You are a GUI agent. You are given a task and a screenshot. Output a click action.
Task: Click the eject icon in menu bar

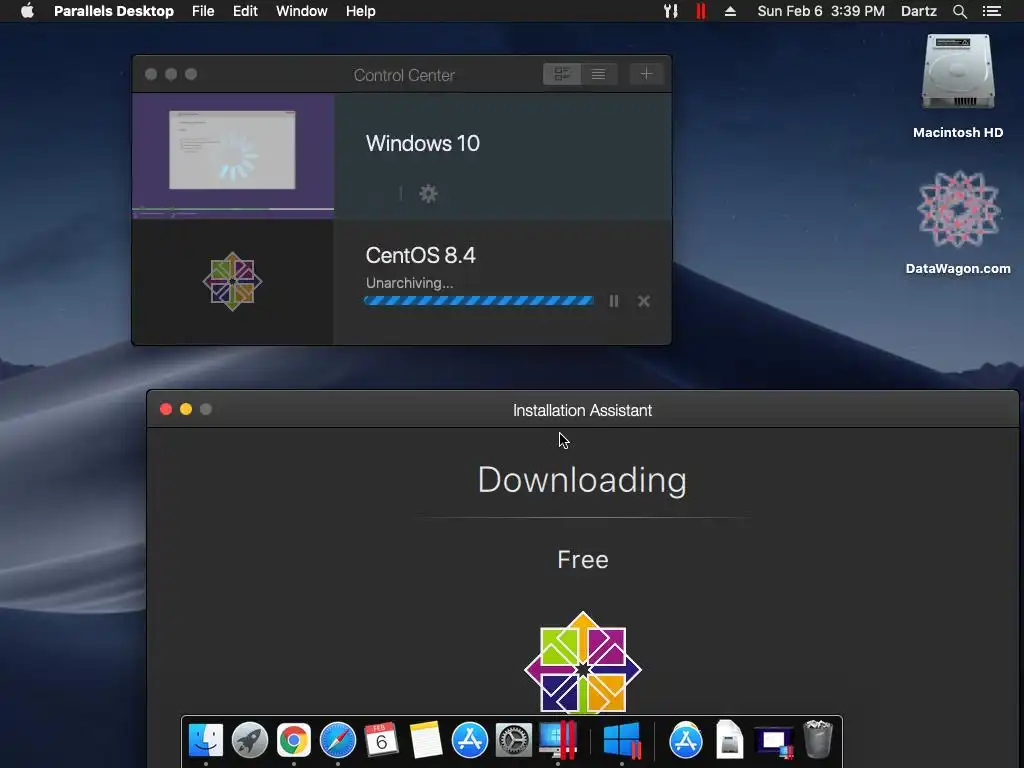click(x=730, y=11)
